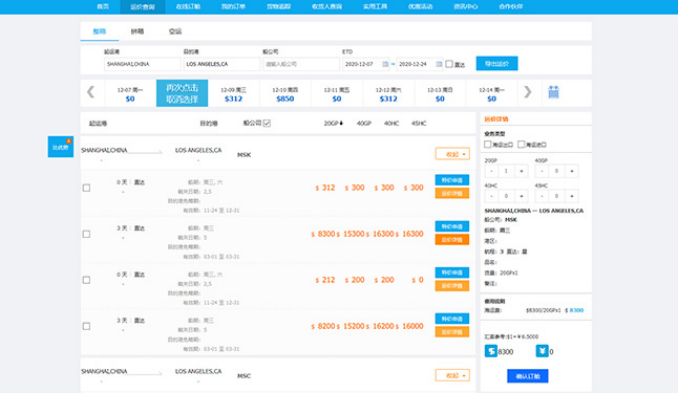Click the blue confirm order button at panel bottom

tap(528, 376)
